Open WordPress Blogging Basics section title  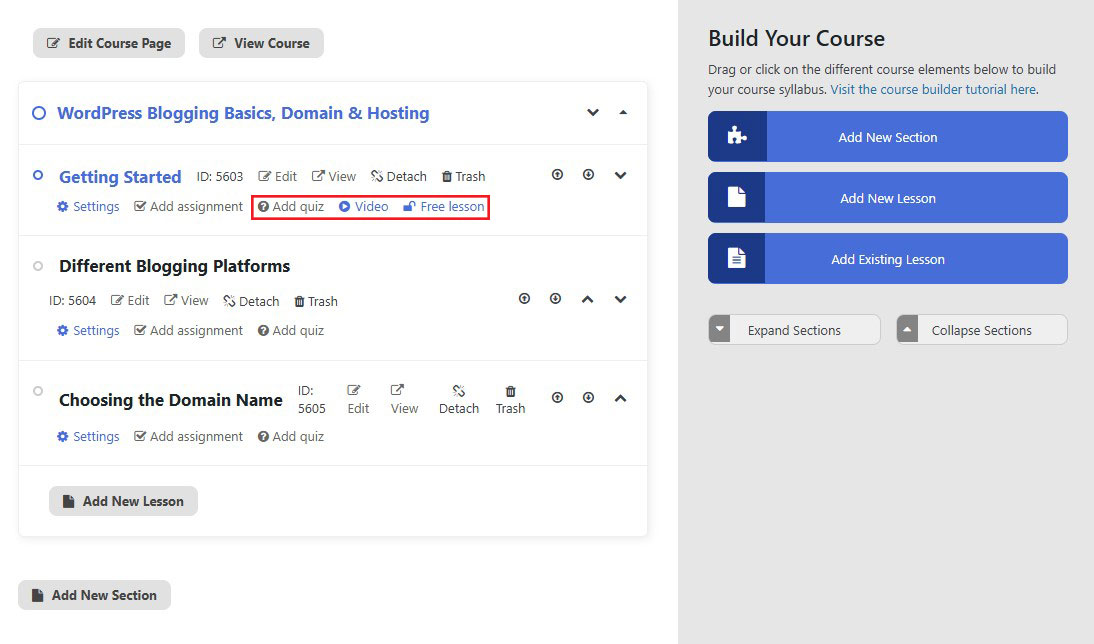pyautogui.click(x=243, y=113)
